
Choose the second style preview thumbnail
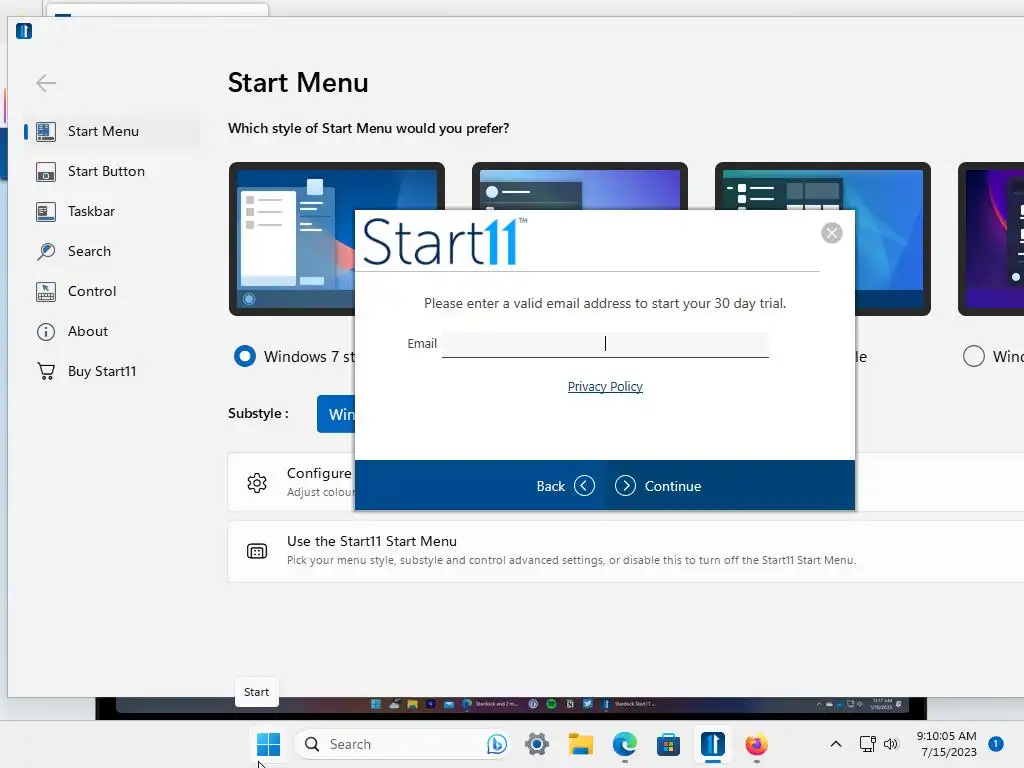click(580, 185)
